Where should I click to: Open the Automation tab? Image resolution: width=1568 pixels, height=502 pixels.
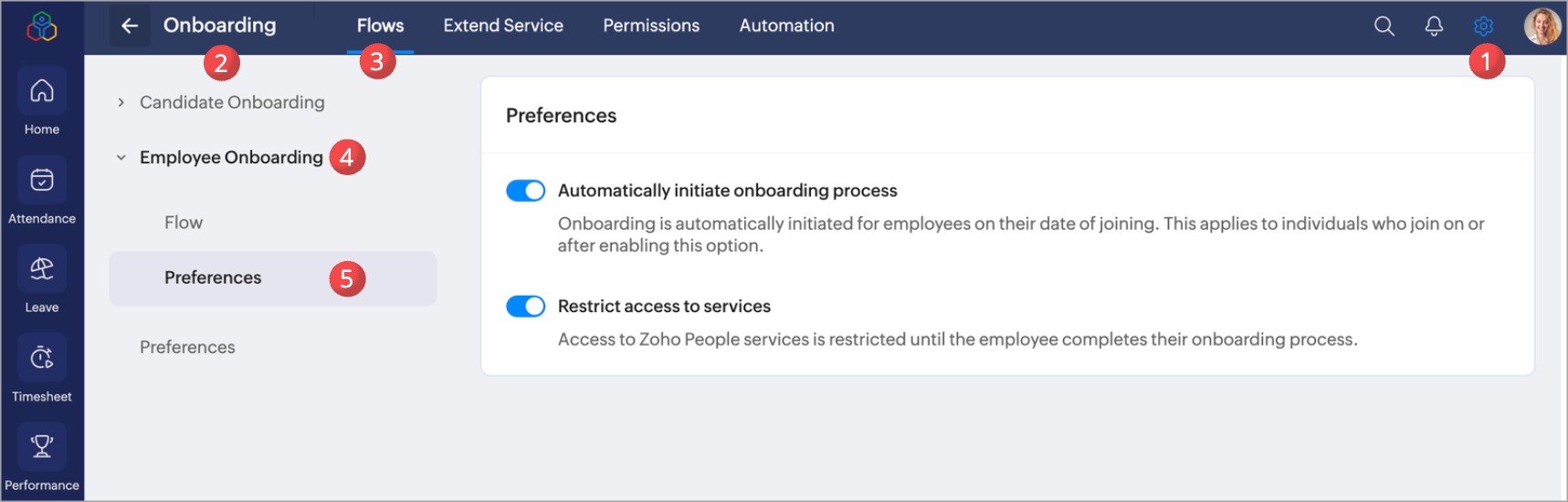786,26
